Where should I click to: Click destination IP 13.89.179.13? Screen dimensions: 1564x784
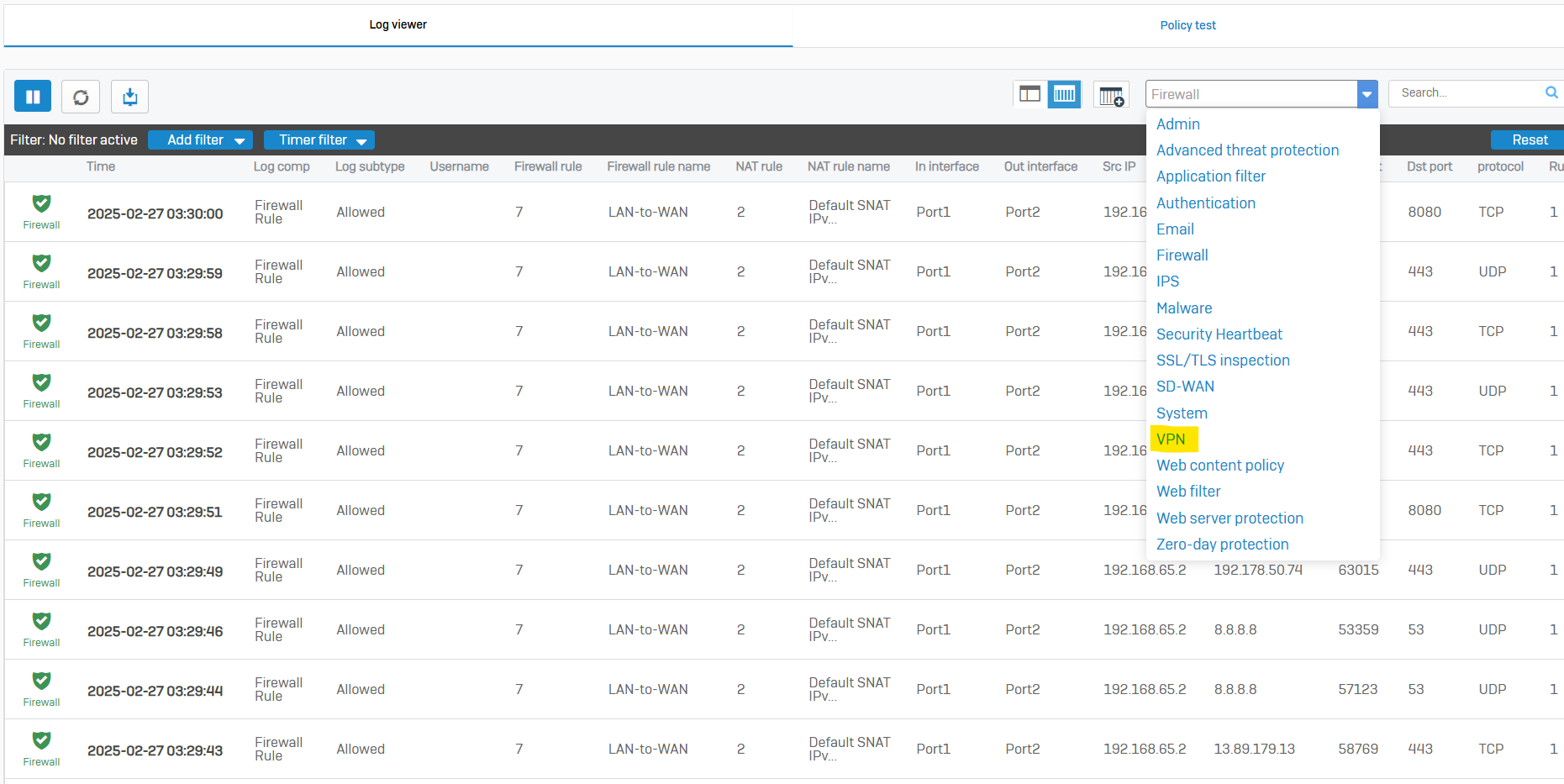coord(1254,749)
